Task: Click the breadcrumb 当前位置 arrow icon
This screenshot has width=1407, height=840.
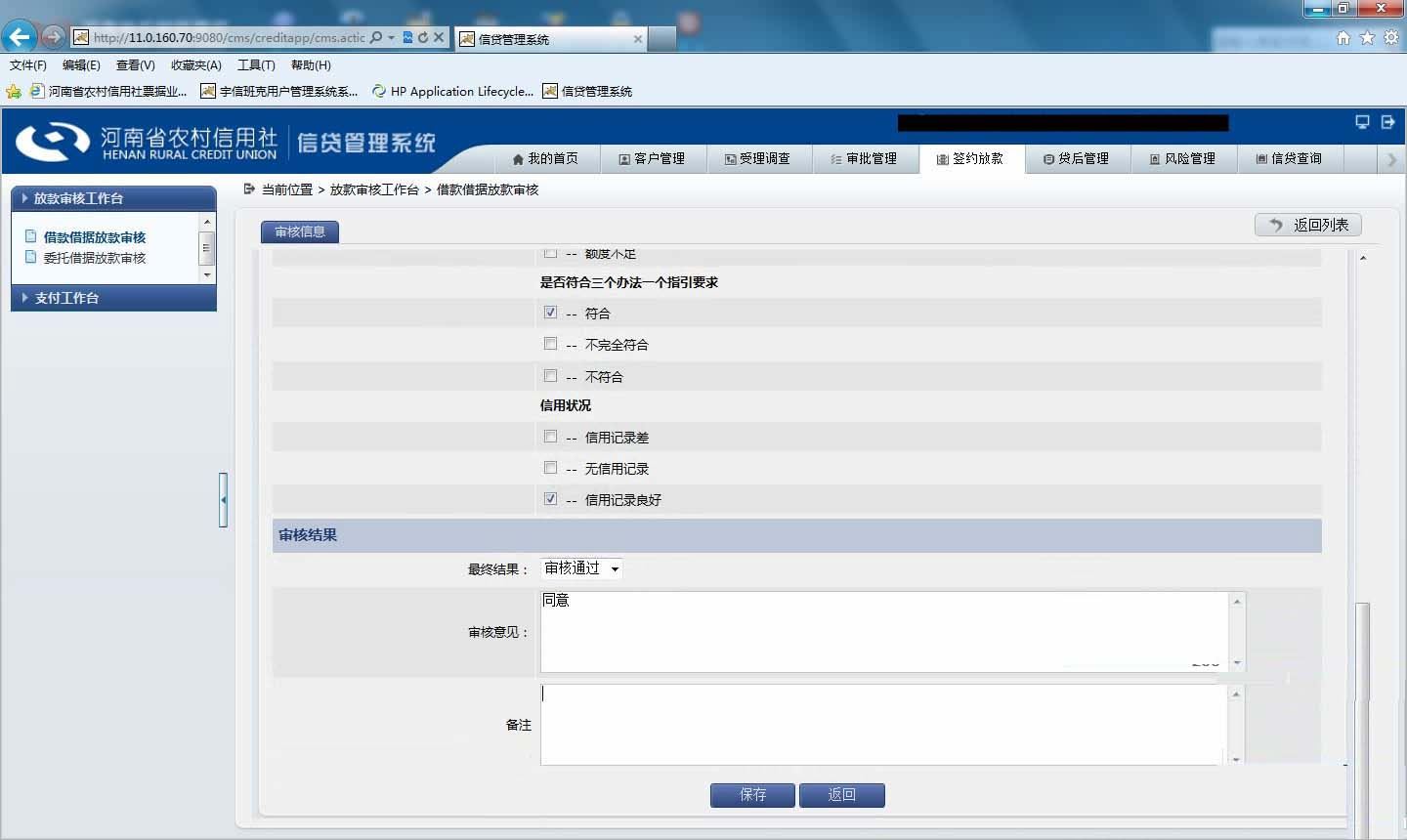Action: [249, 189]
